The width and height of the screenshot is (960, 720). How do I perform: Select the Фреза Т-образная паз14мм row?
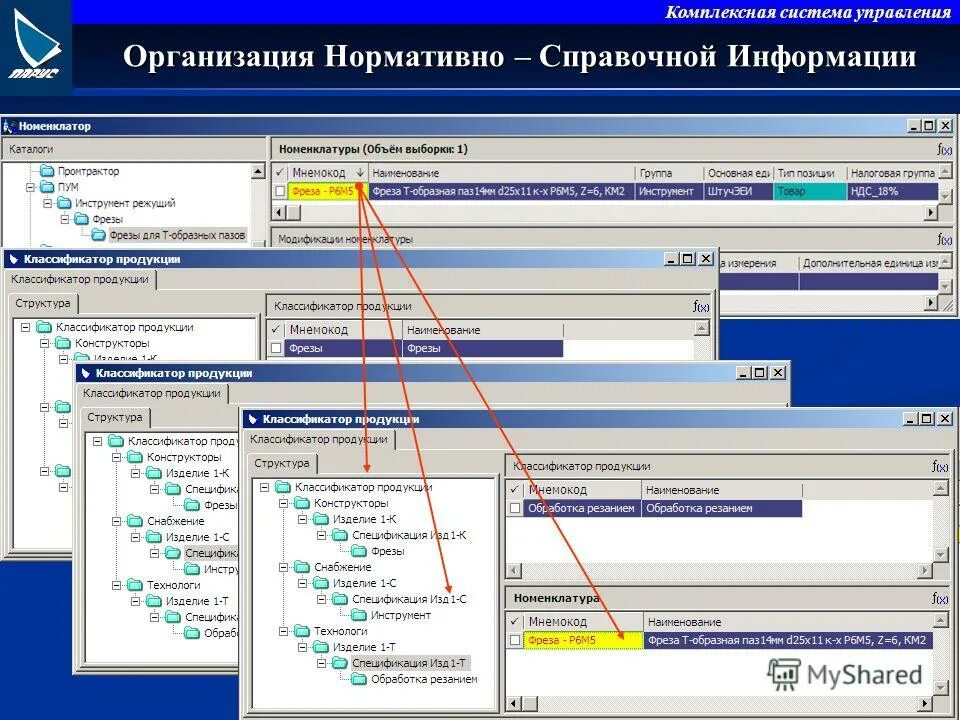pyautogui.click(x=500, y=189)
